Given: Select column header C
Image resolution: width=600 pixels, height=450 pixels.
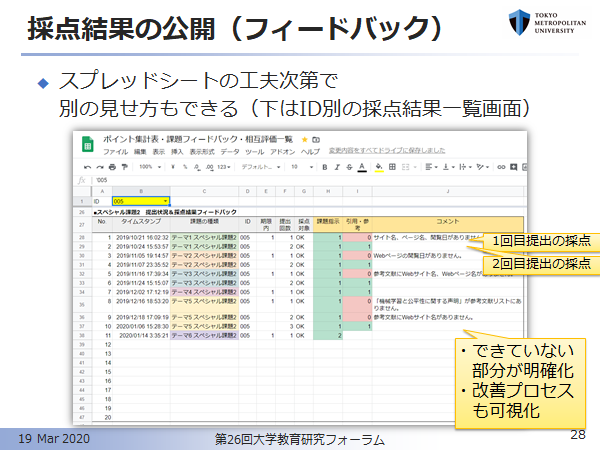Looking at the screenshot, I should 204,191.
